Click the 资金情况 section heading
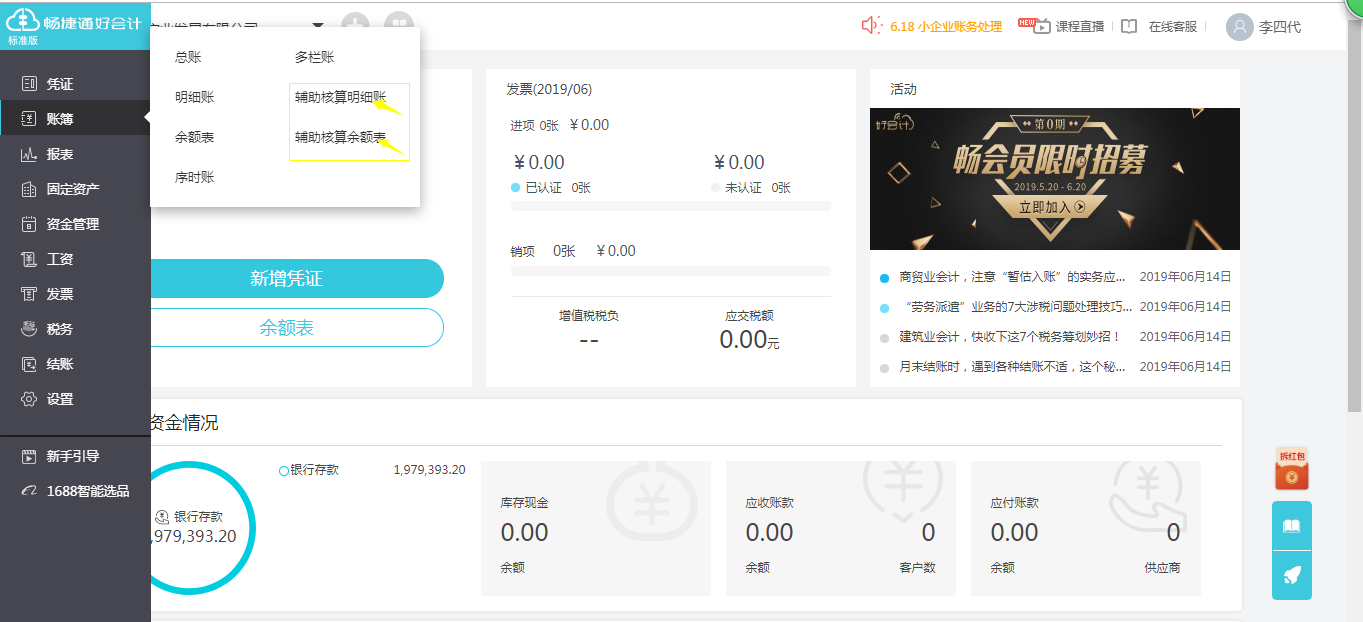1363x622 pixels. 185,423
